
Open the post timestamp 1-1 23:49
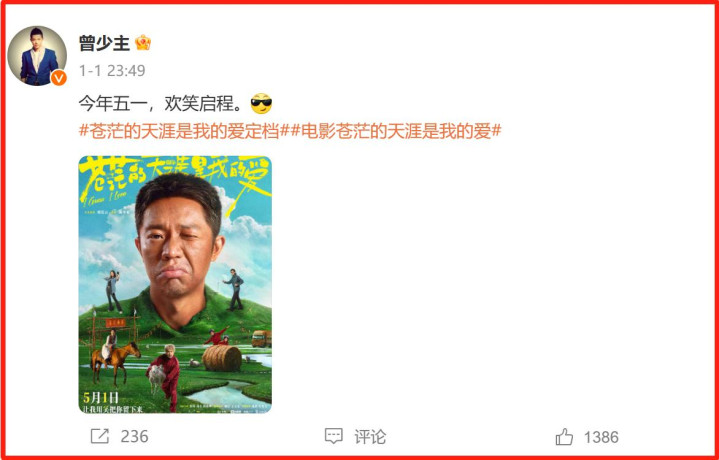click(112, 71)
